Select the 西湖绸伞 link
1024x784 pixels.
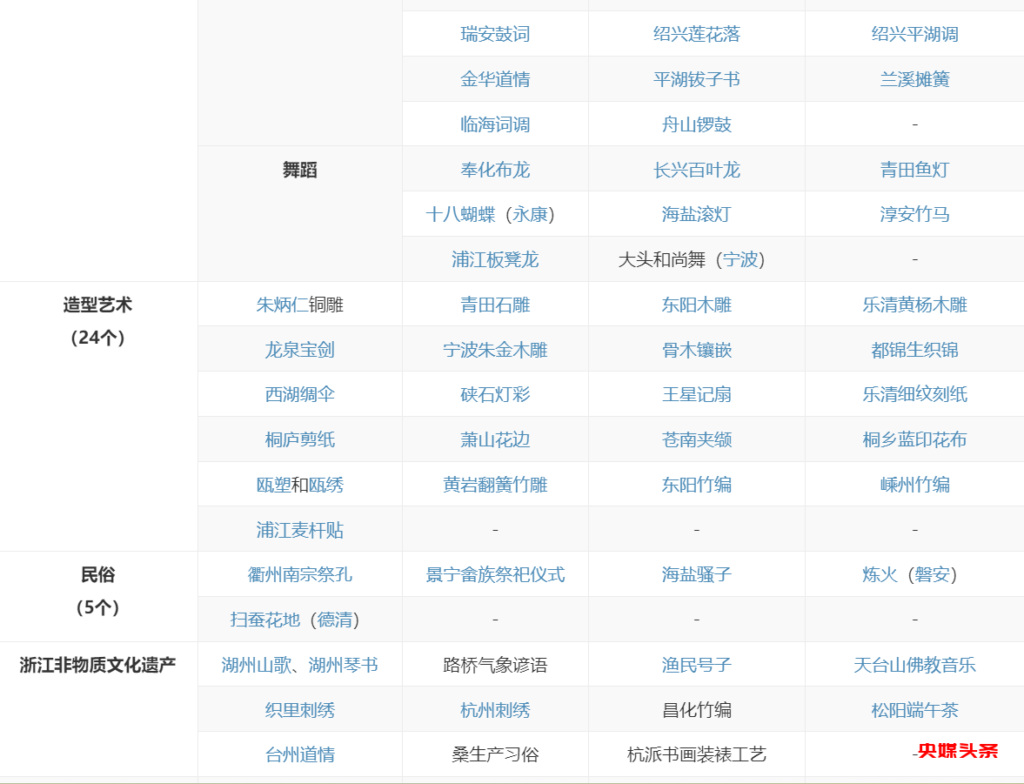[299, 394]
